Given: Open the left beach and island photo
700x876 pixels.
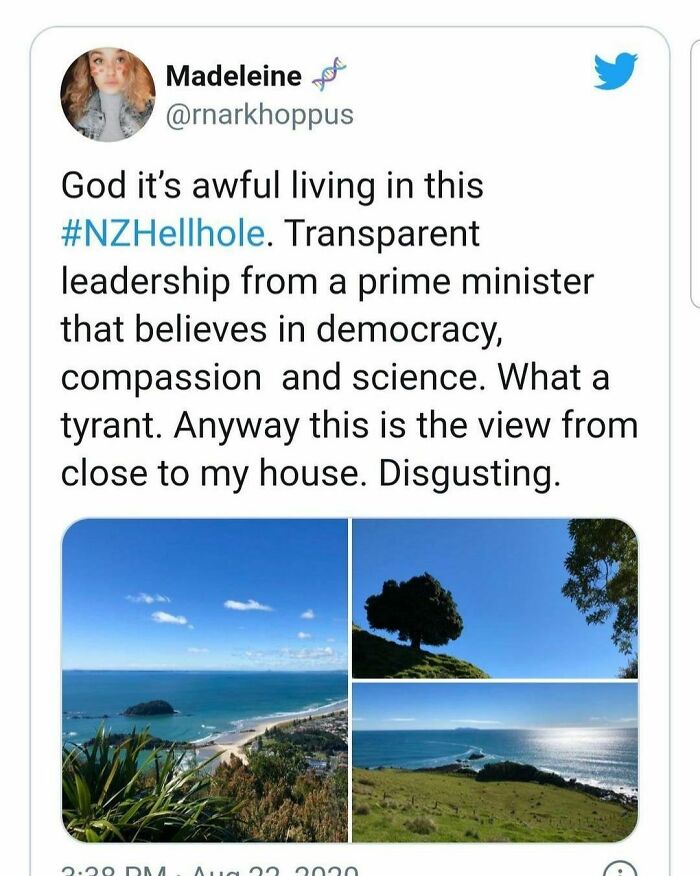Looking at the screenshot, I should (205, 680).
